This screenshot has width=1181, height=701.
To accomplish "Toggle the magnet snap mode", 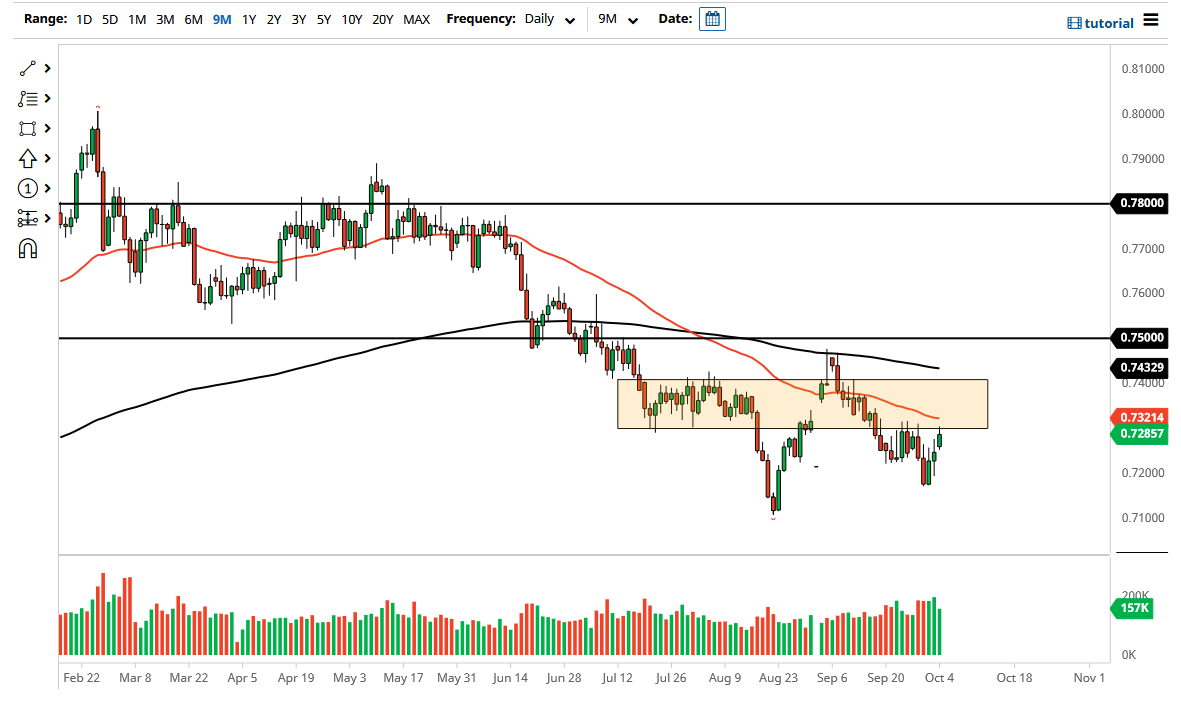I will pos(27,248).
